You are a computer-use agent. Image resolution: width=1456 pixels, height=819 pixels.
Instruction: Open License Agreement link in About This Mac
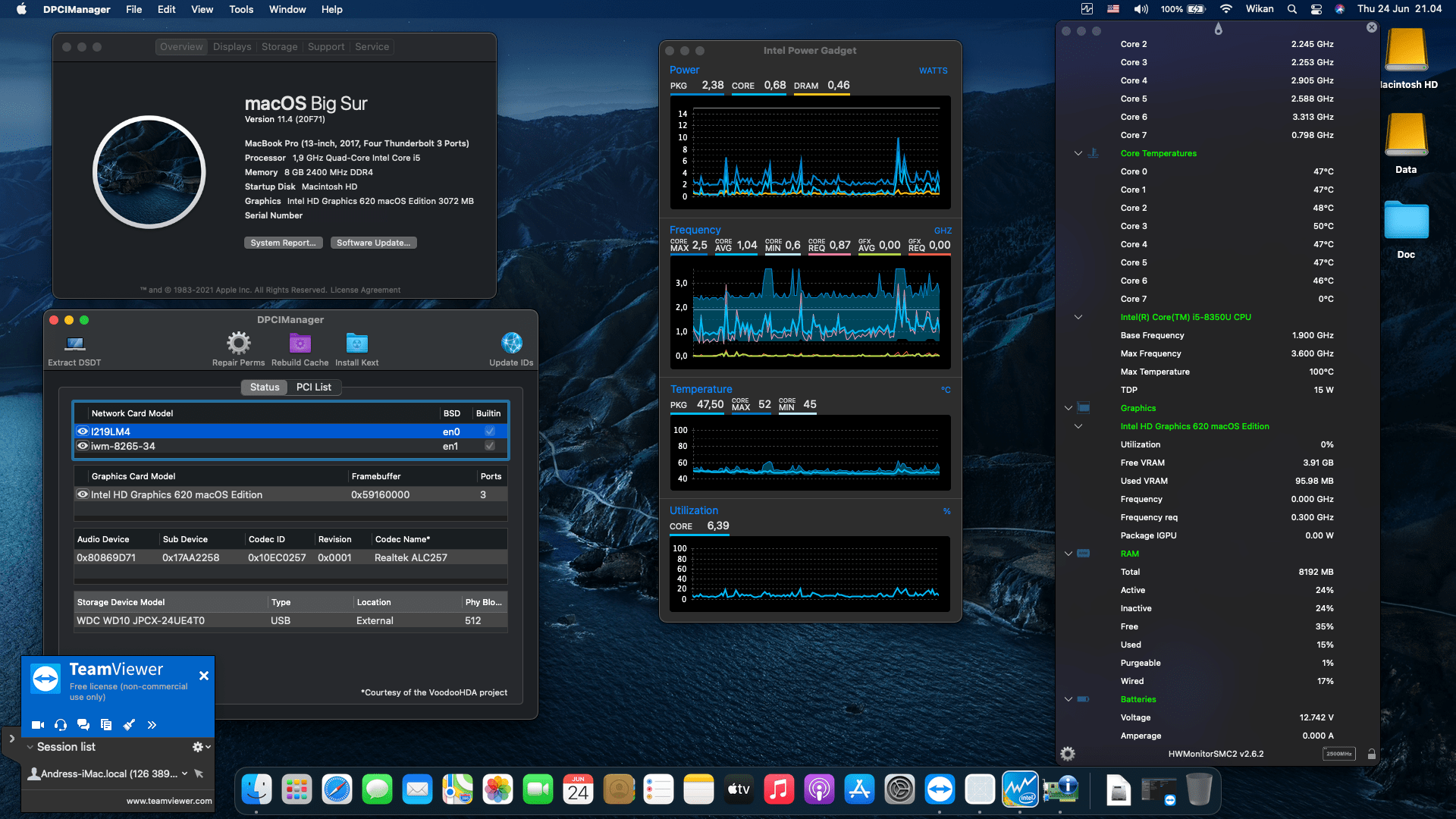pos(366,290)
